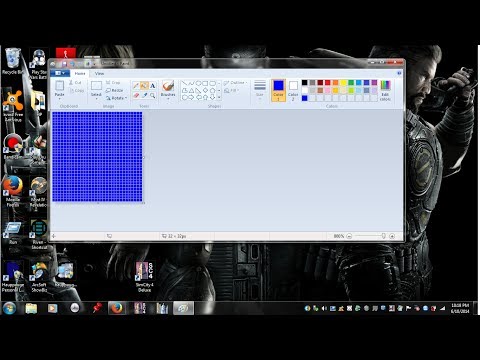
Task: Switch to the View ribbon tab
Action: [x=99, y=73]
